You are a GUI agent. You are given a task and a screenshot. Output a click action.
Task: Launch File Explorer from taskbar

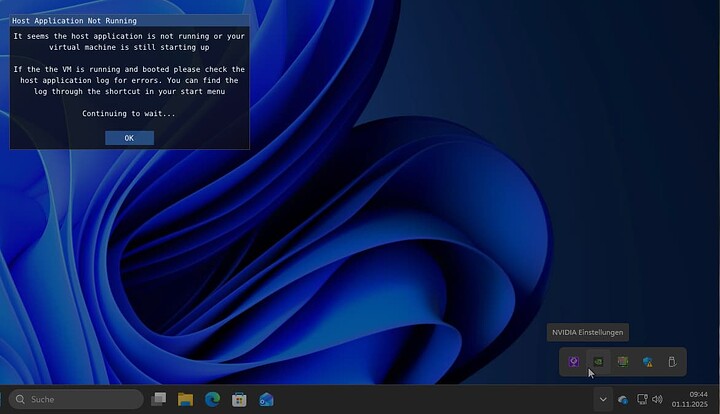[185, 399]
